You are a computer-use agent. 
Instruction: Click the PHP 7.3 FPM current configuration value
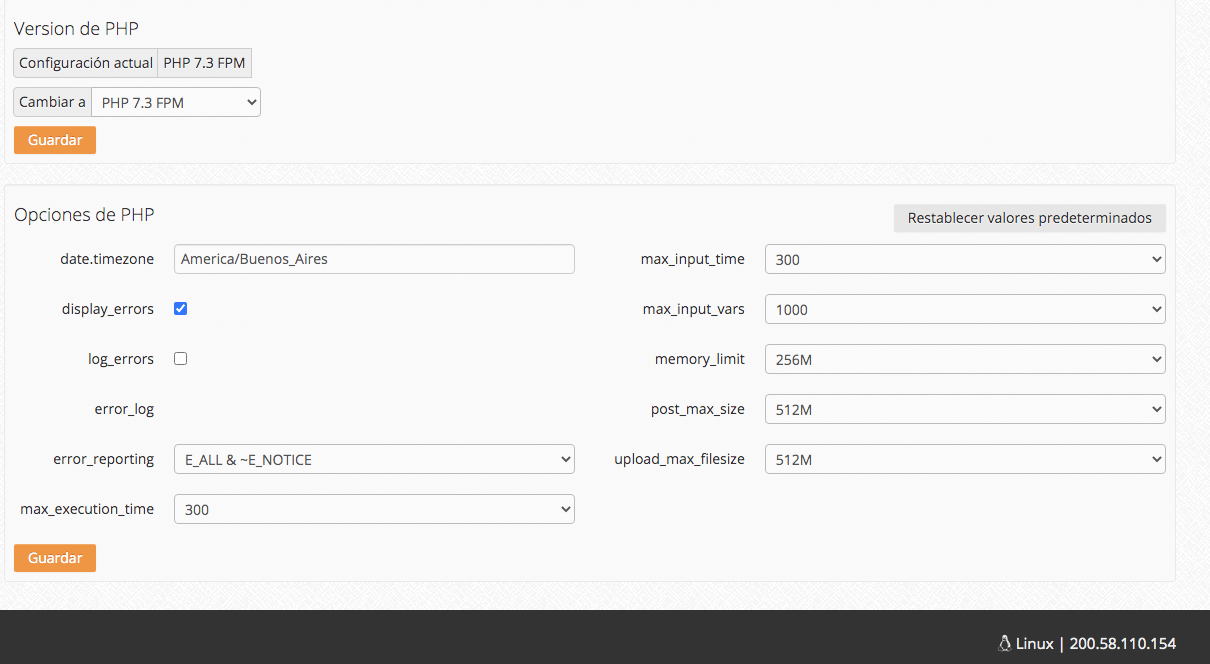click(204, 63)
